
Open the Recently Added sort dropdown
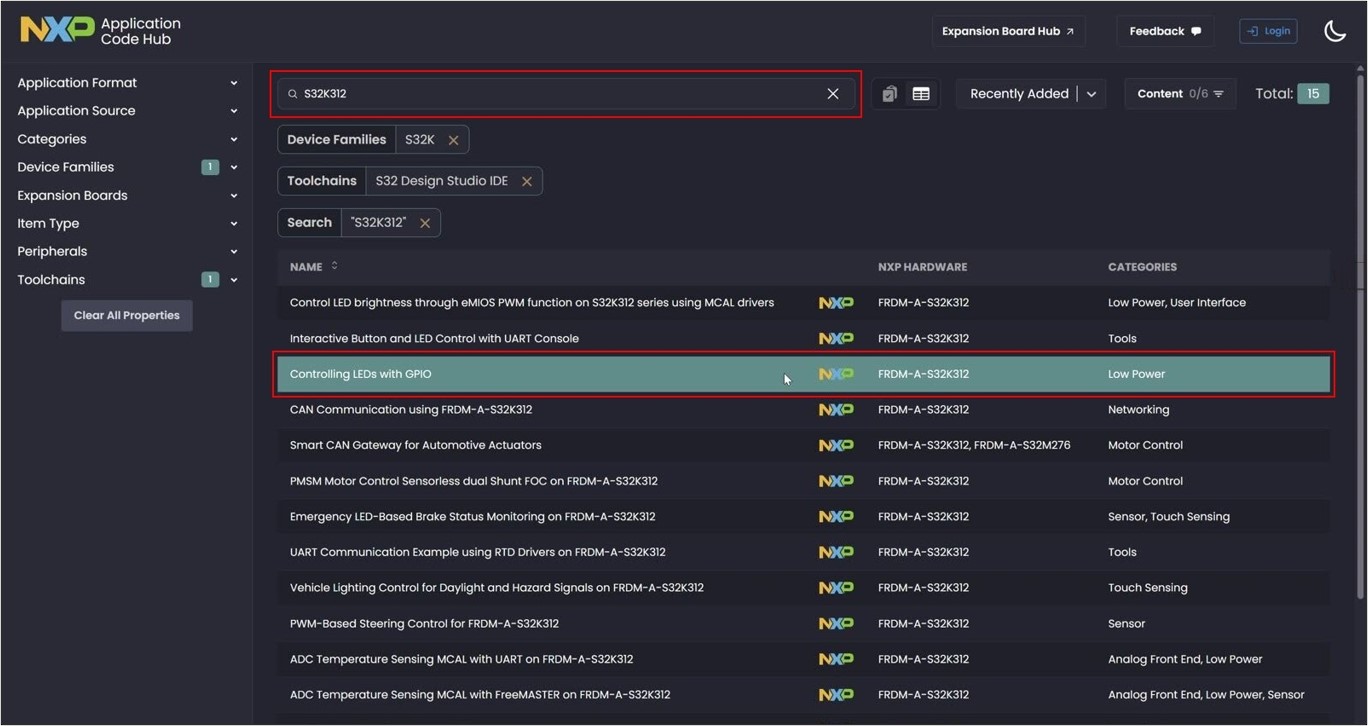tap(1030, 94)
